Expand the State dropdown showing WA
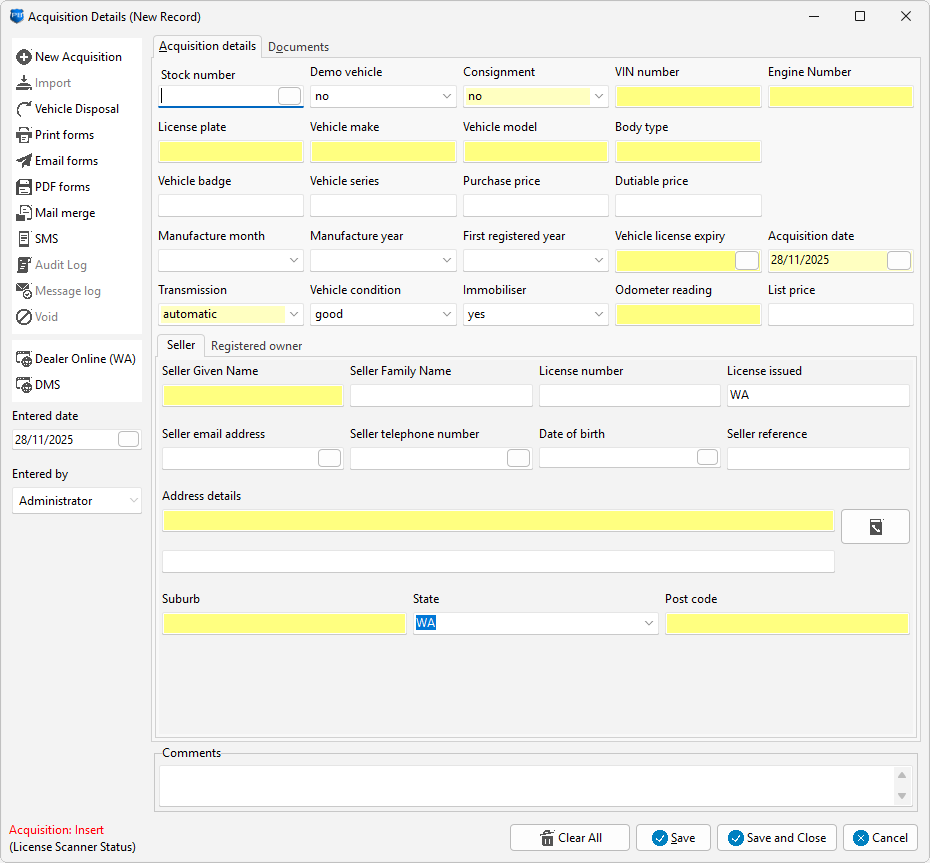Screen dimensions: 930x863 pyautogui.click(x=648, y=623)
